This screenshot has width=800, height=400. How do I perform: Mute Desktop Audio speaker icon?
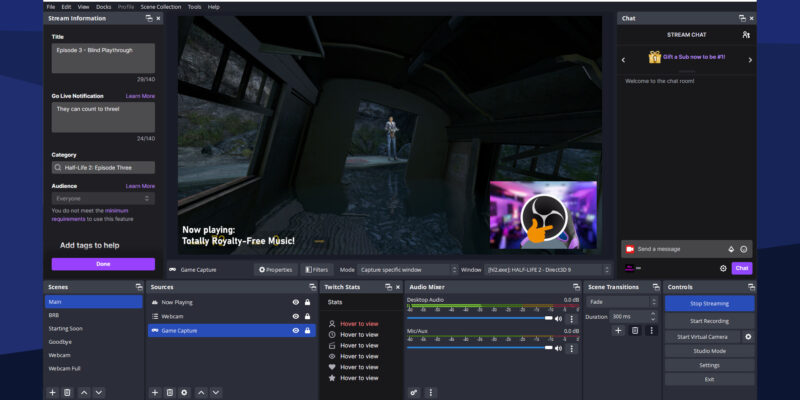(558, 318)
